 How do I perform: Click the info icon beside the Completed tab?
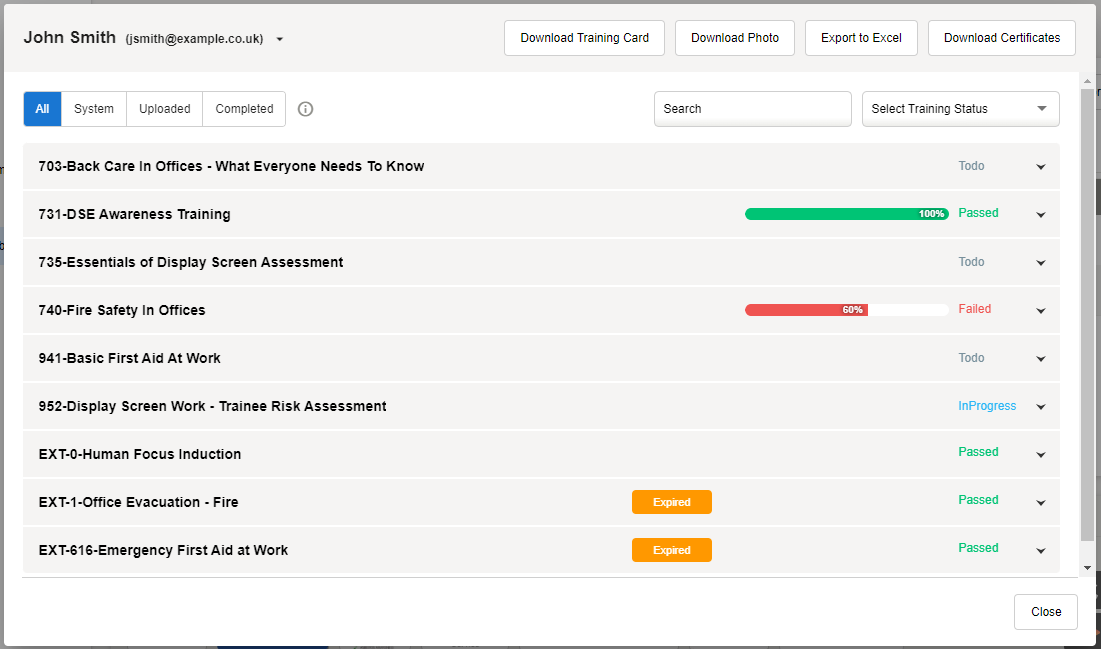click(x=306, y=109)
